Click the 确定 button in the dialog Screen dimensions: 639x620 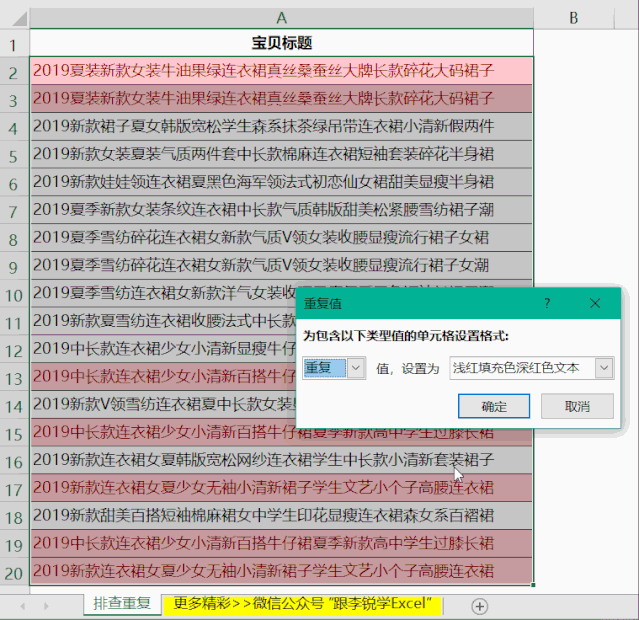pyautogui.click(x=494, y=406)
